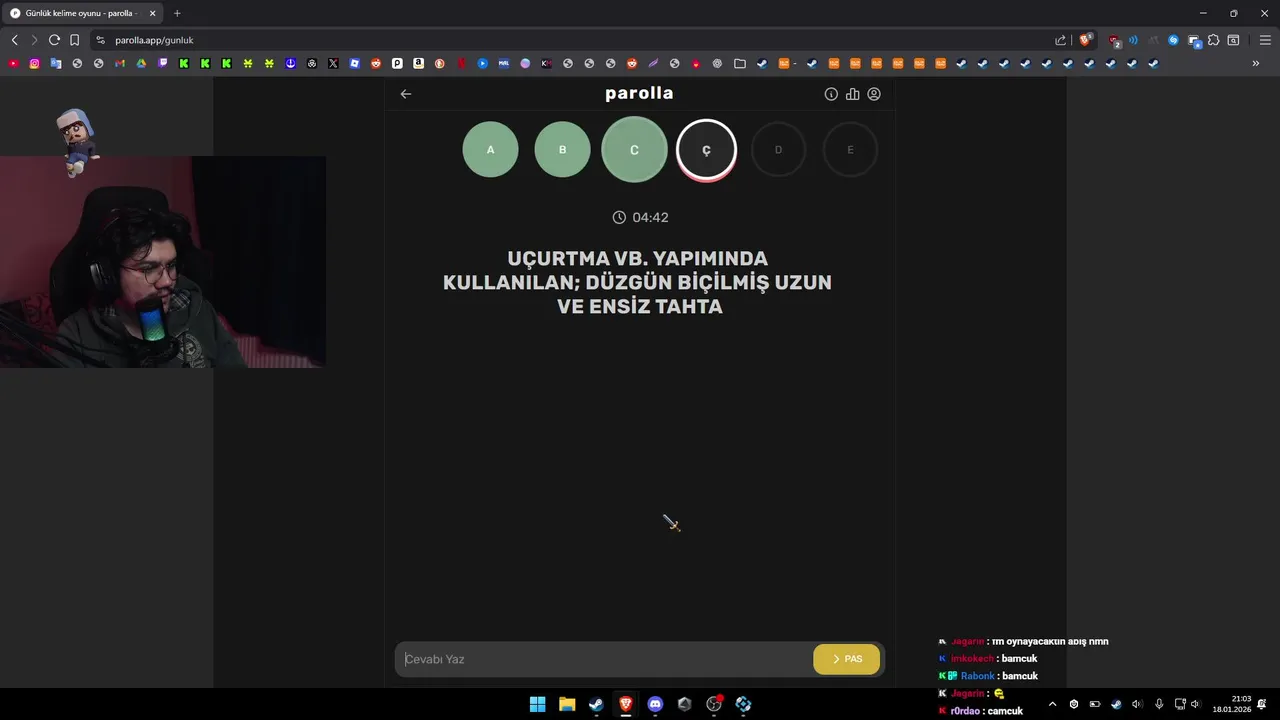The width and height of the screenshot is (1280, 720).
Task: Select the green letter C circle
Action: pyautogui.click(x=634, y=149)
